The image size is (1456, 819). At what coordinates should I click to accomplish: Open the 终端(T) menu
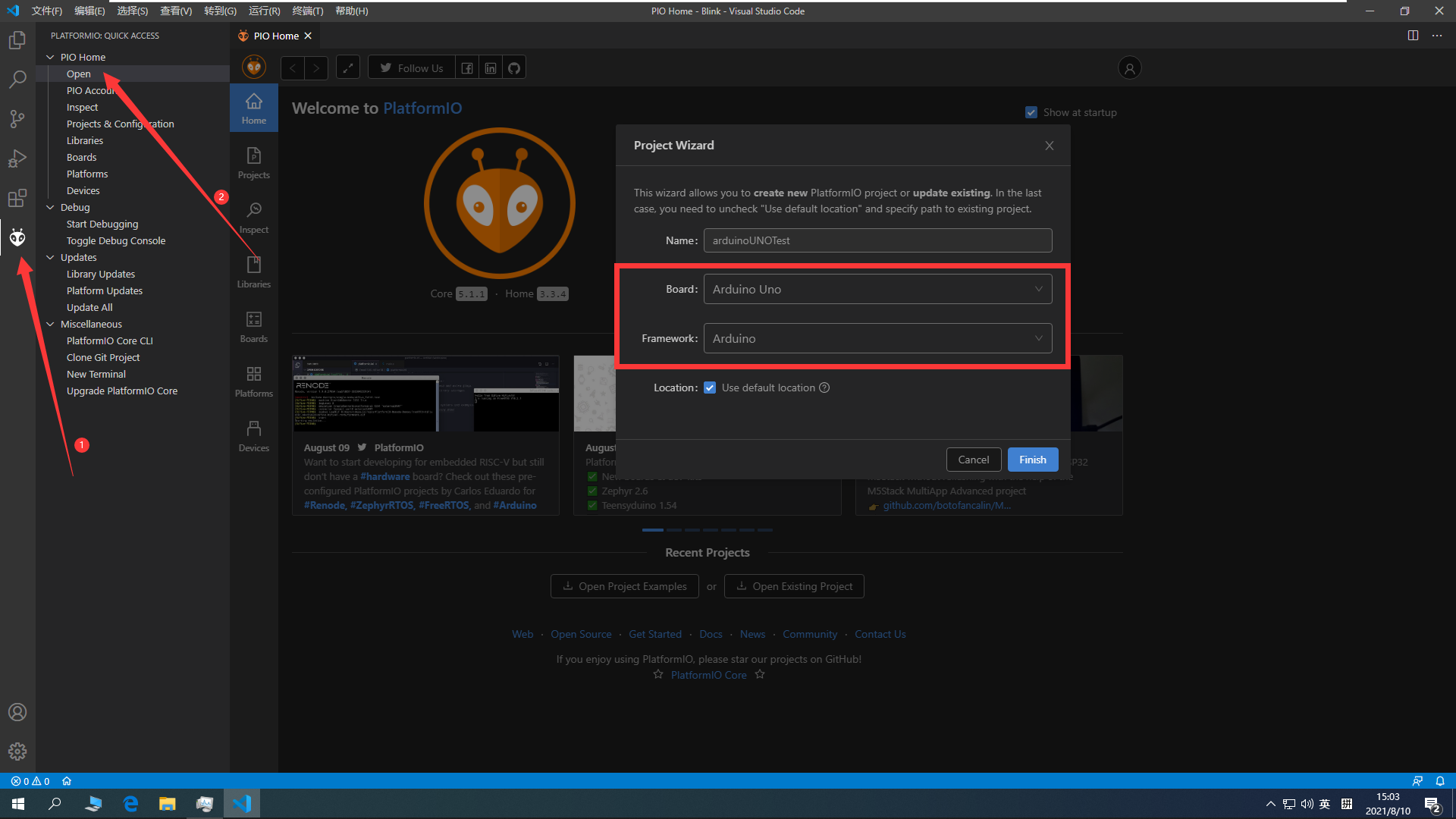(308, 11)
